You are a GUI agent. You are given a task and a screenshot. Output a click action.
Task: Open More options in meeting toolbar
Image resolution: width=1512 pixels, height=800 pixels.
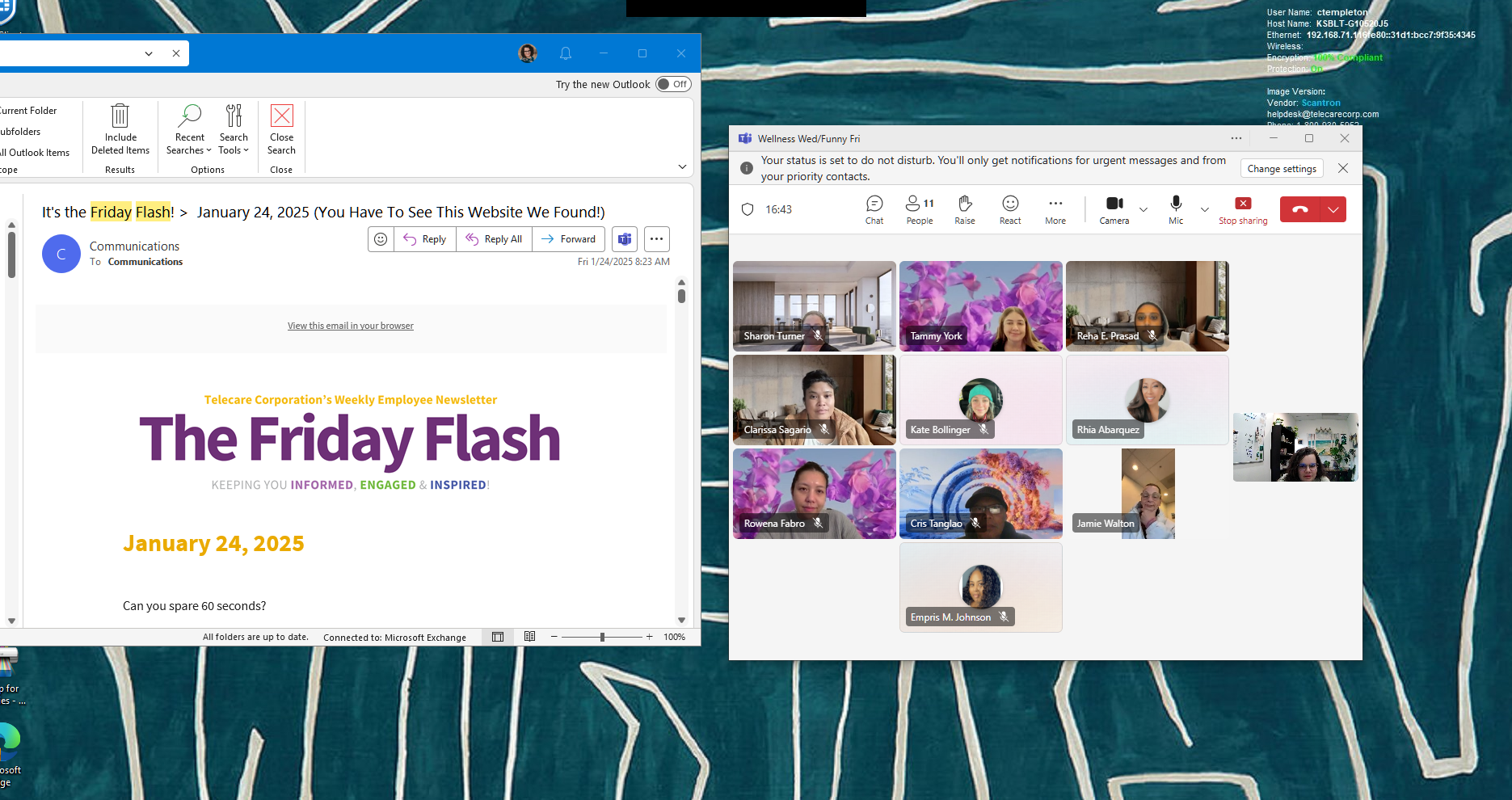(1055, 209)
